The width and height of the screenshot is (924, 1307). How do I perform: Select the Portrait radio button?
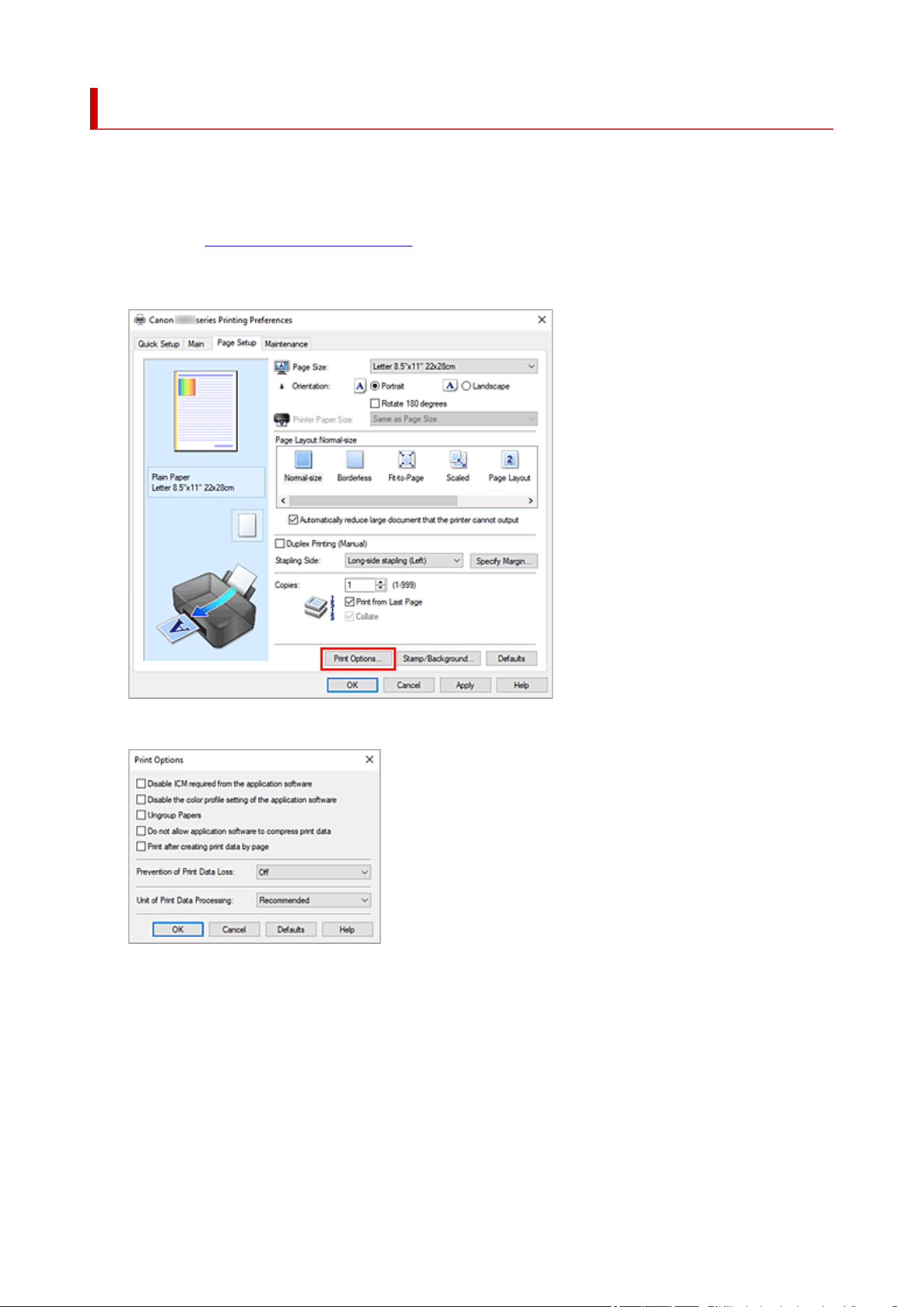pos(375,386)
